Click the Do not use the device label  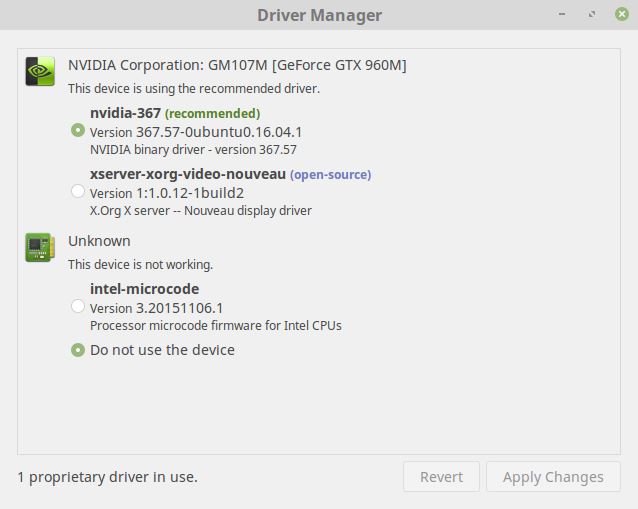pyautogui.click(x=162, y=350)
